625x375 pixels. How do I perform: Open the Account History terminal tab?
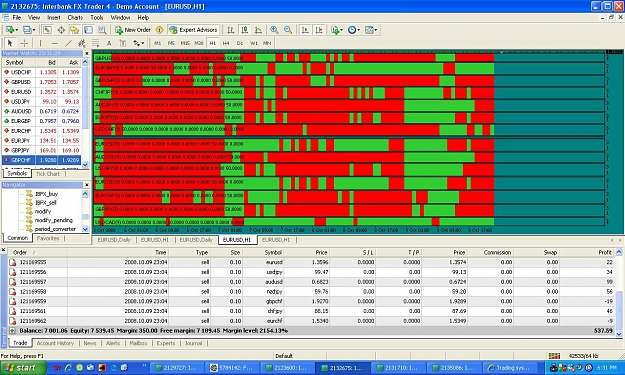(x=55, y=343)
